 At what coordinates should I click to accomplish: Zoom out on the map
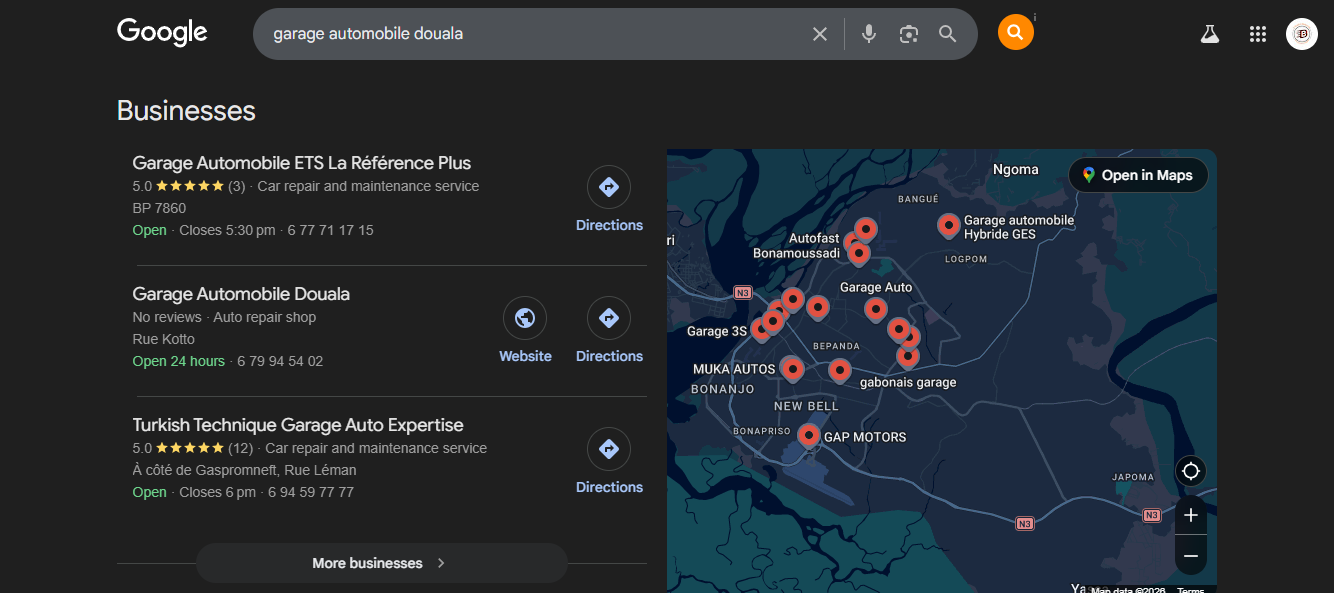coord(1191,555)
